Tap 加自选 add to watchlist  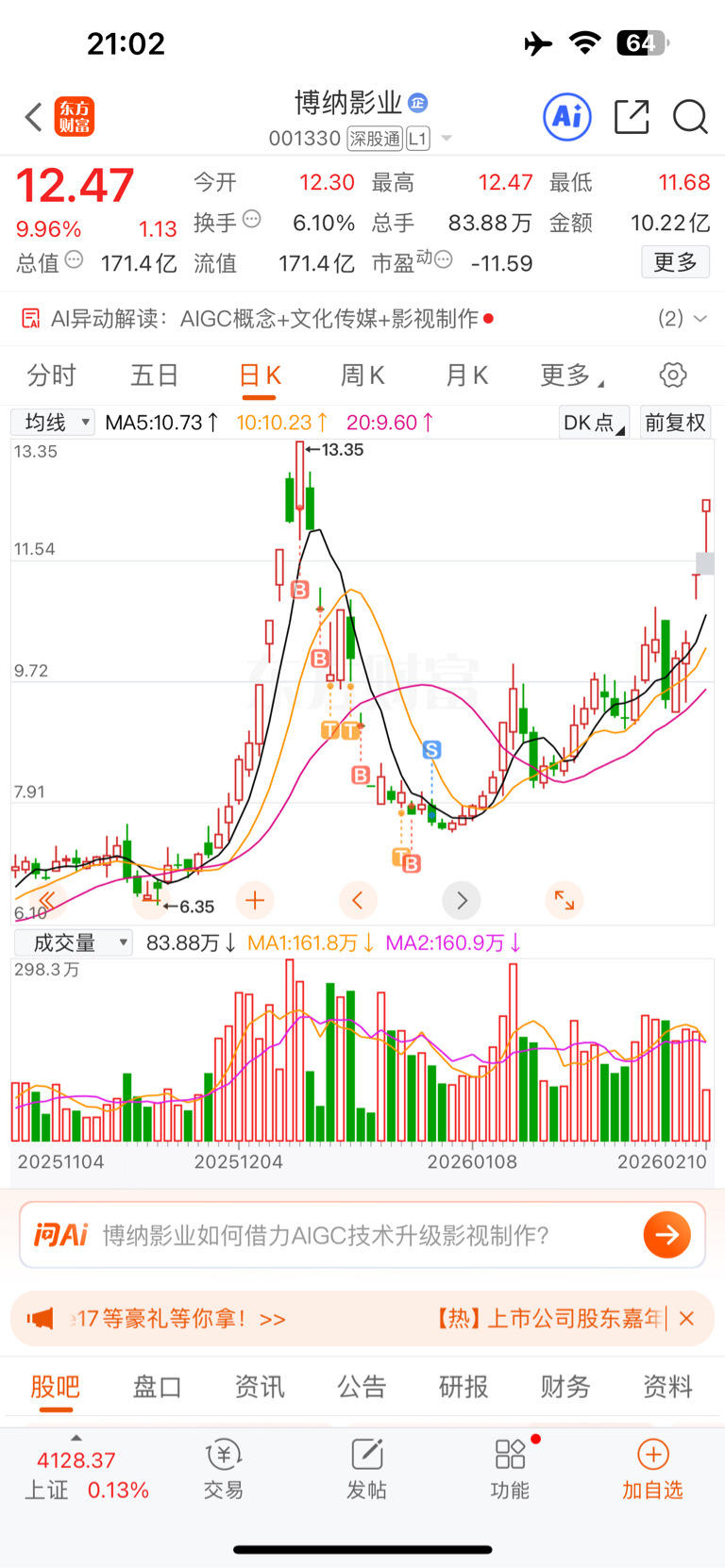[x=652, y=1470]
